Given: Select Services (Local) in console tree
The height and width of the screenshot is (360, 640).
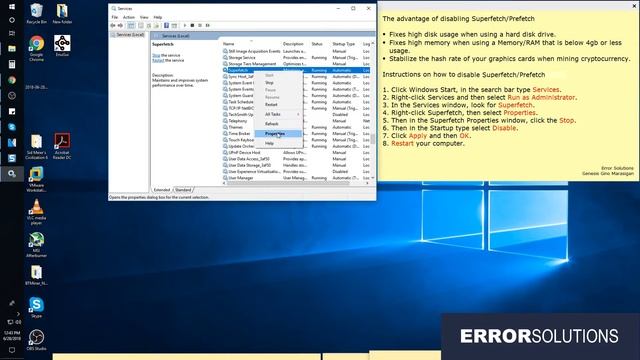Looking at the screenshot, I should point(129,35).
